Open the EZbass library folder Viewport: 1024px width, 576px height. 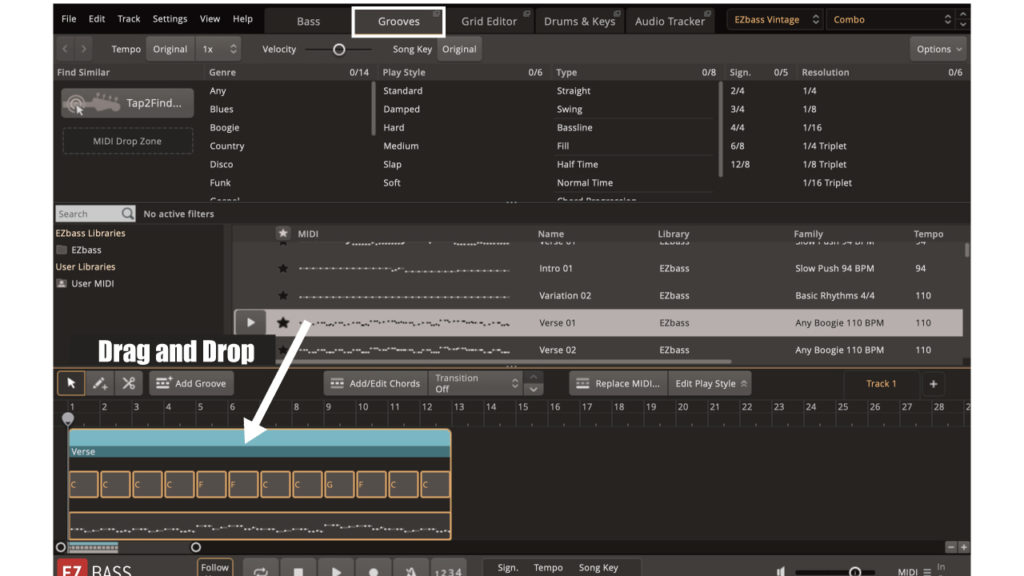click(x=79, y=250)
